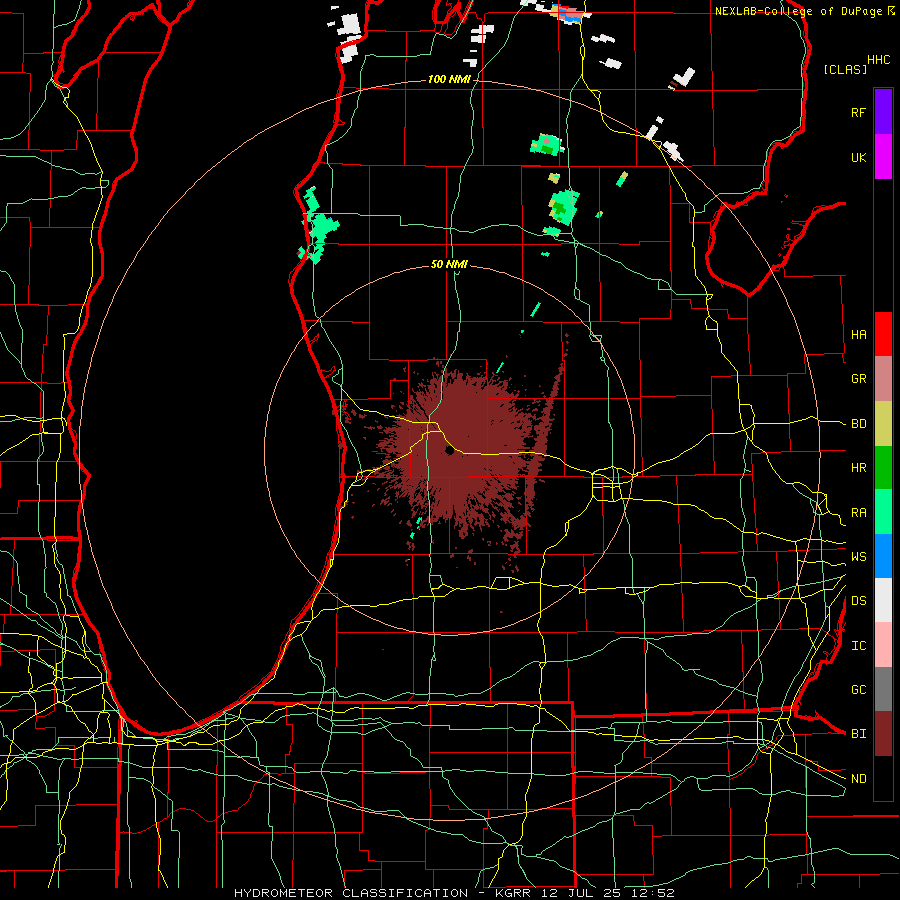
Task: Click the WS legend label
Action: [x=858, y=557]
